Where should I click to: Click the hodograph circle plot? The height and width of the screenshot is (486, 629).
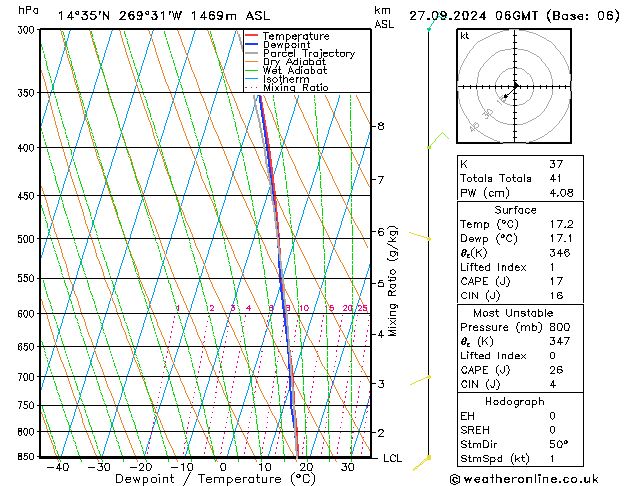point(514,88)
